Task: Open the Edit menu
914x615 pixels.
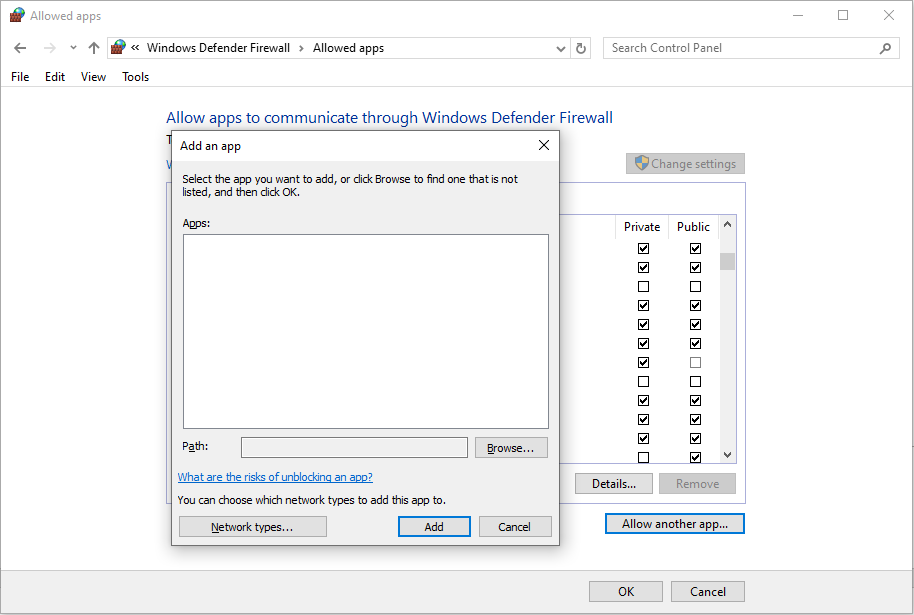Action: click(55, 77)
